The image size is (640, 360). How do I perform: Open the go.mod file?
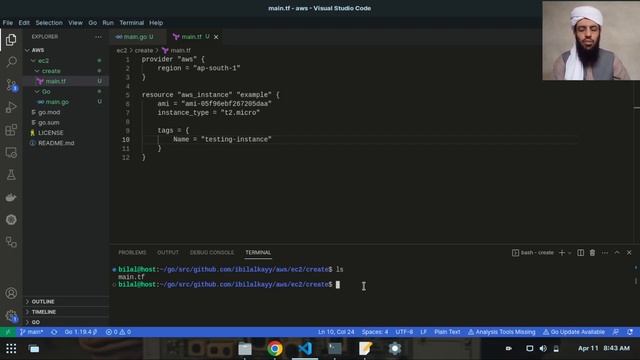(65, 112)
